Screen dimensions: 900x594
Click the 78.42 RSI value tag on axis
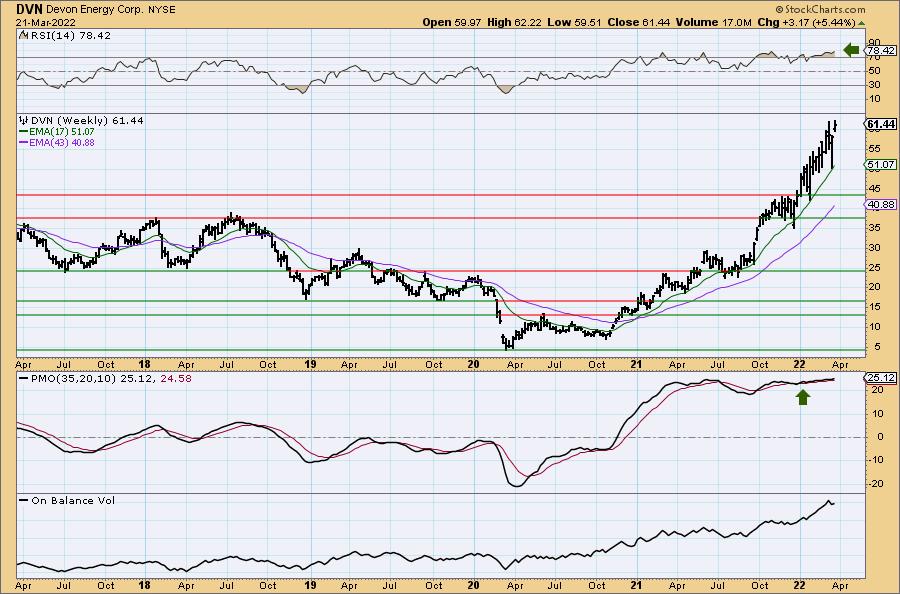(x=881, y=51)
